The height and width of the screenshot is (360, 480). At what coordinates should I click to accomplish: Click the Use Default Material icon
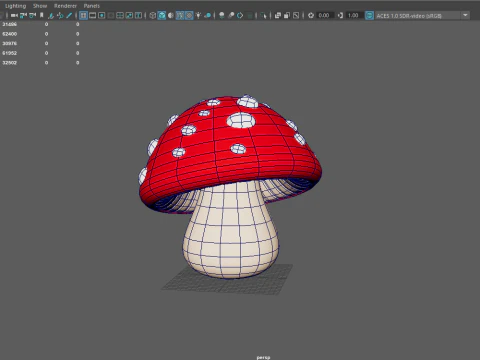tap(171, 15)
